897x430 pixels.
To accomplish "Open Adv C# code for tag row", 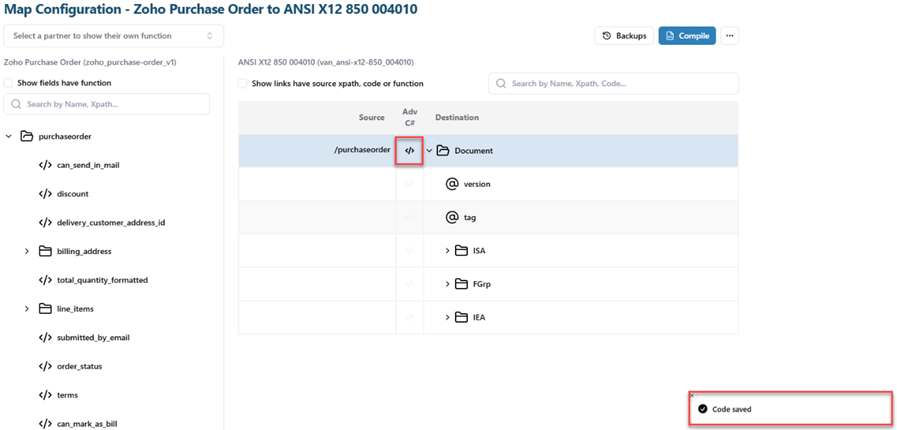I will (409, 217).
